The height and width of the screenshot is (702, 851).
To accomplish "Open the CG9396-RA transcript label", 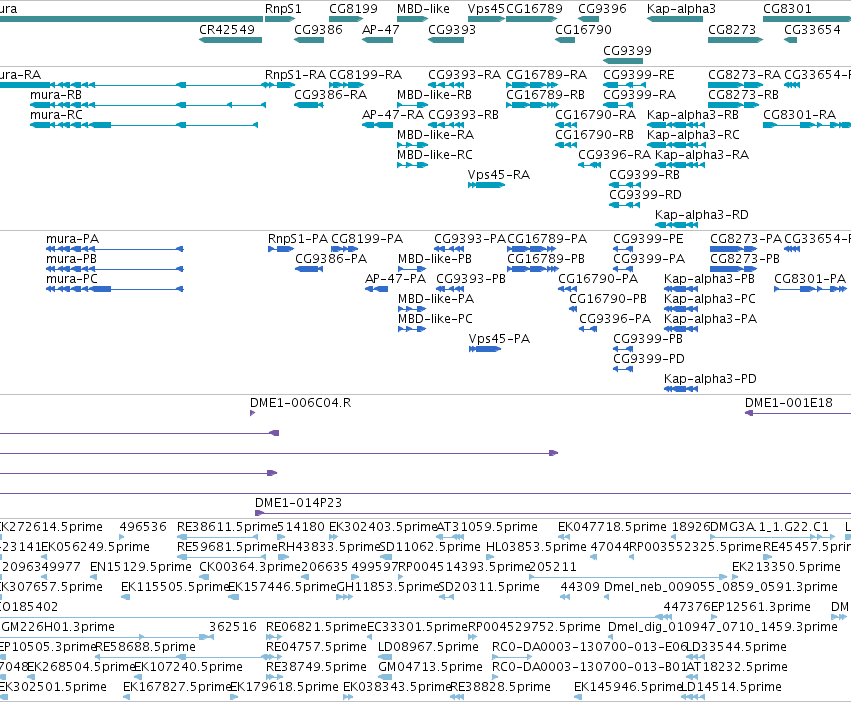I will pyautogui.click(x=614, y=155).
